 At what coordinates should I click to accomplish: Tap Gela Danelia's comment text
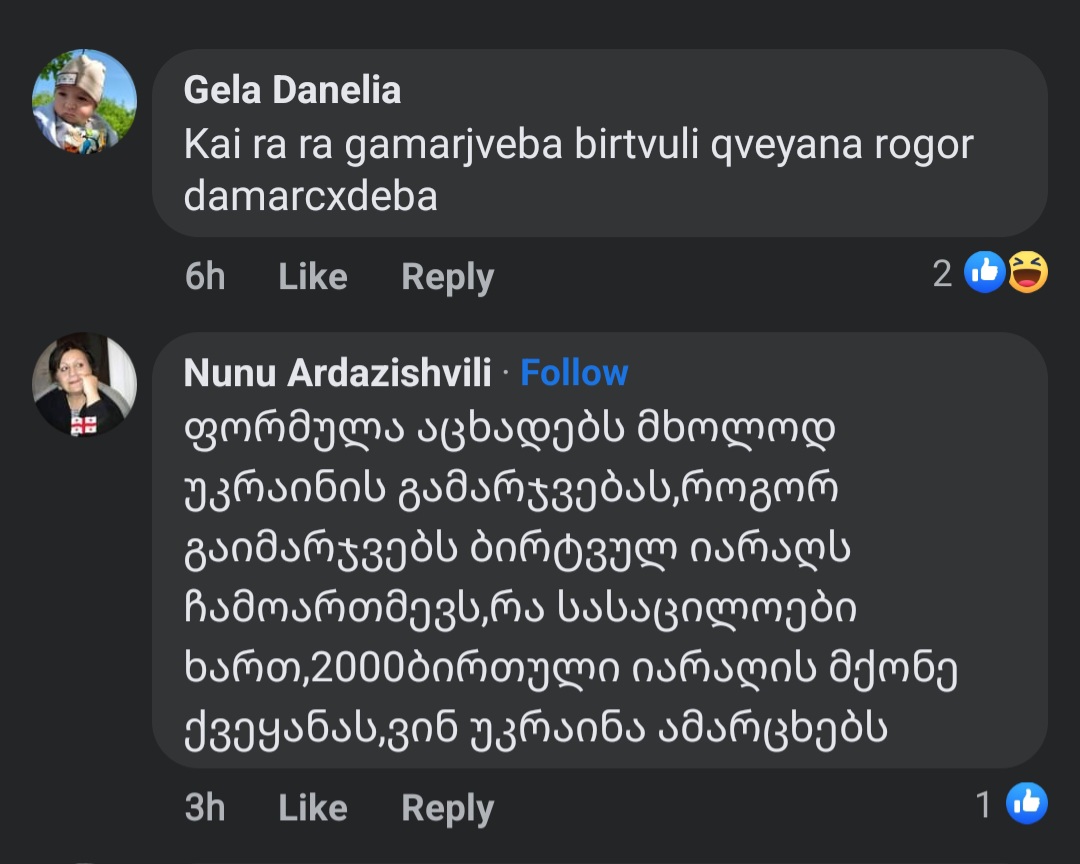pyautogui.click(x=577, y=170)
